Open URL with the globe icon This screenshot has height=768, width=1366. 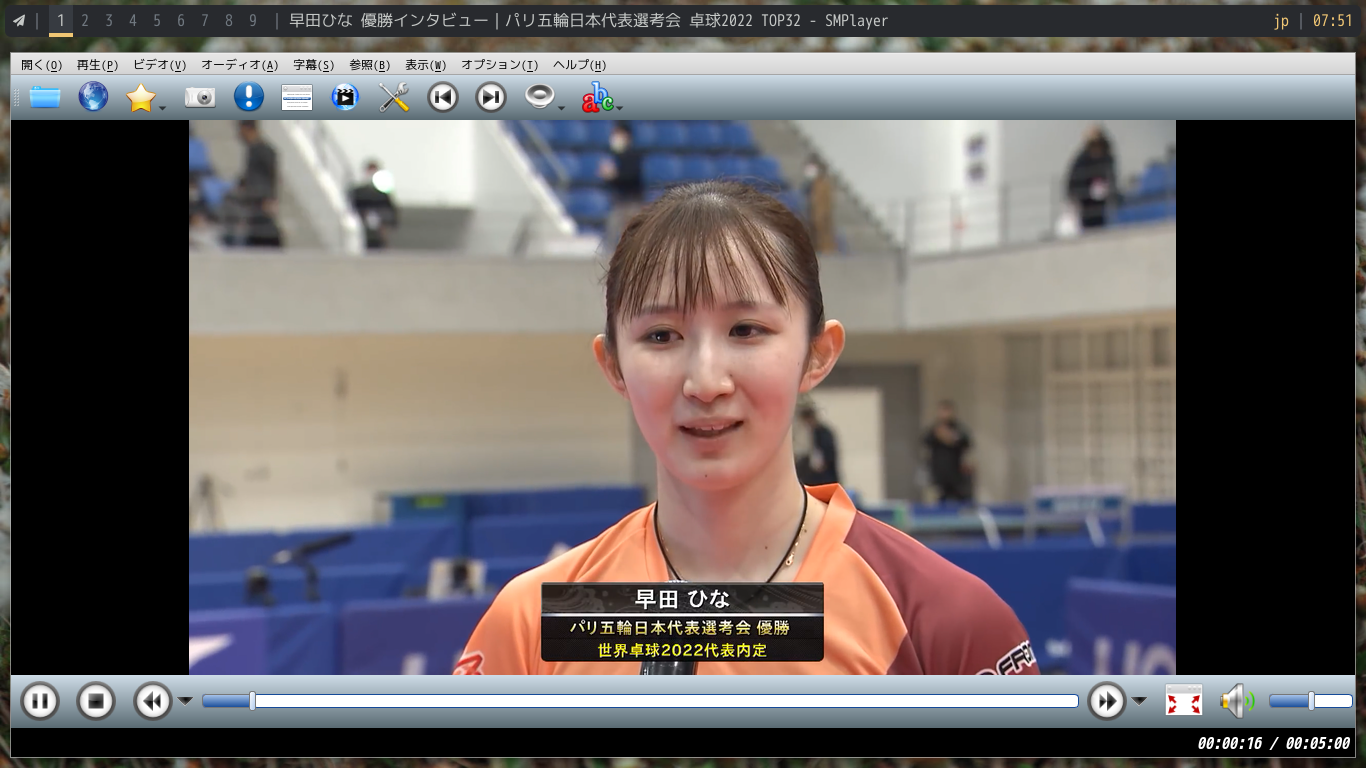[93, 97]
